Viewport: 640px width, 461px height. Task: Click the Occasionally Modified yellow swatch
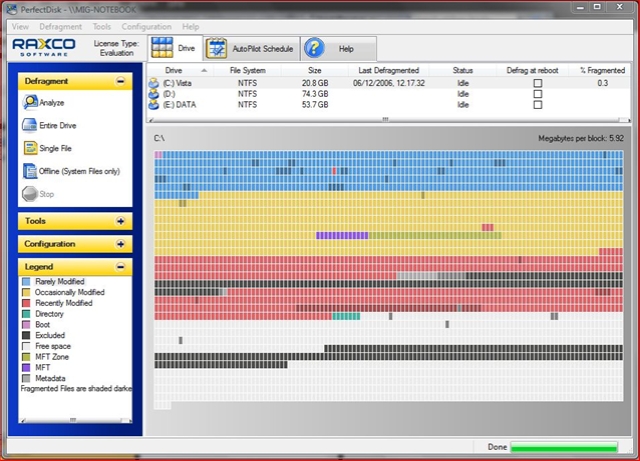pyautogui.click(x=26, y=292)
